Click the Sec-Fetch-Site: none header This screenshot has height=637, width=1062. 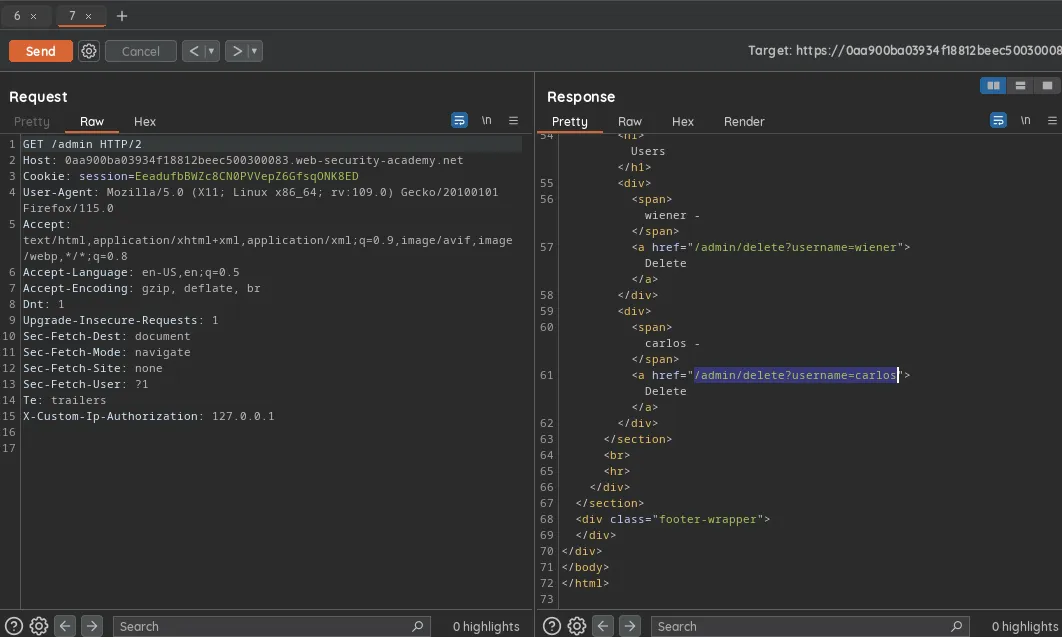pyautogui.click(x=93, y=368)
